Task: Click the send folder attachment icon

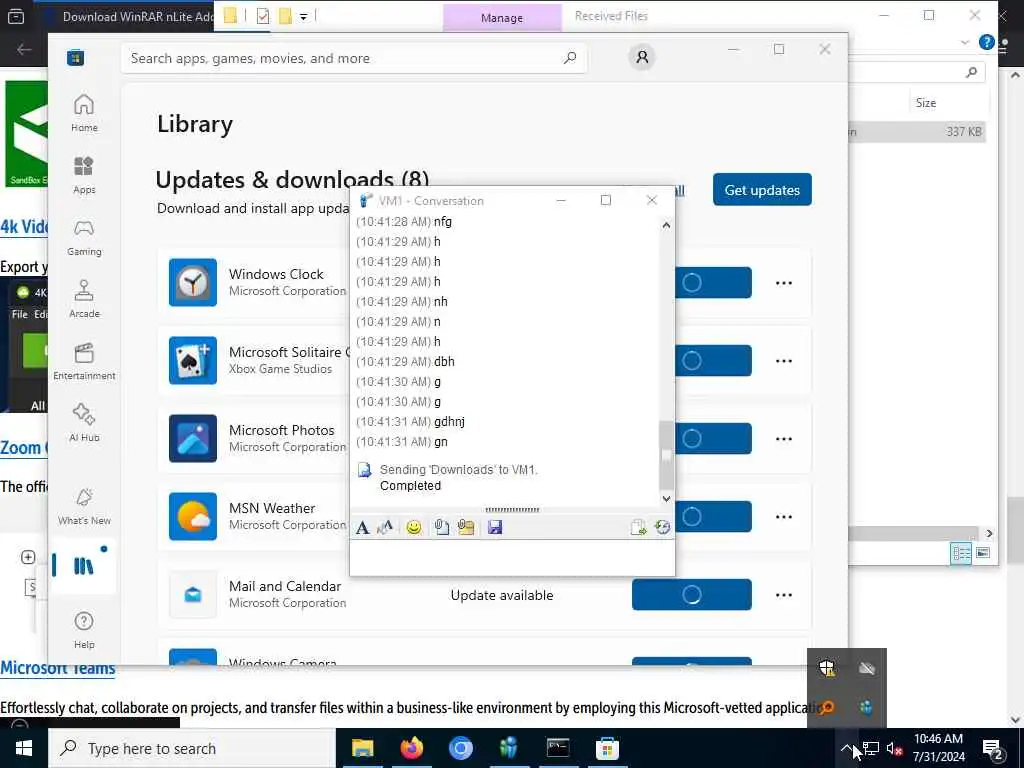Action: 466,527
